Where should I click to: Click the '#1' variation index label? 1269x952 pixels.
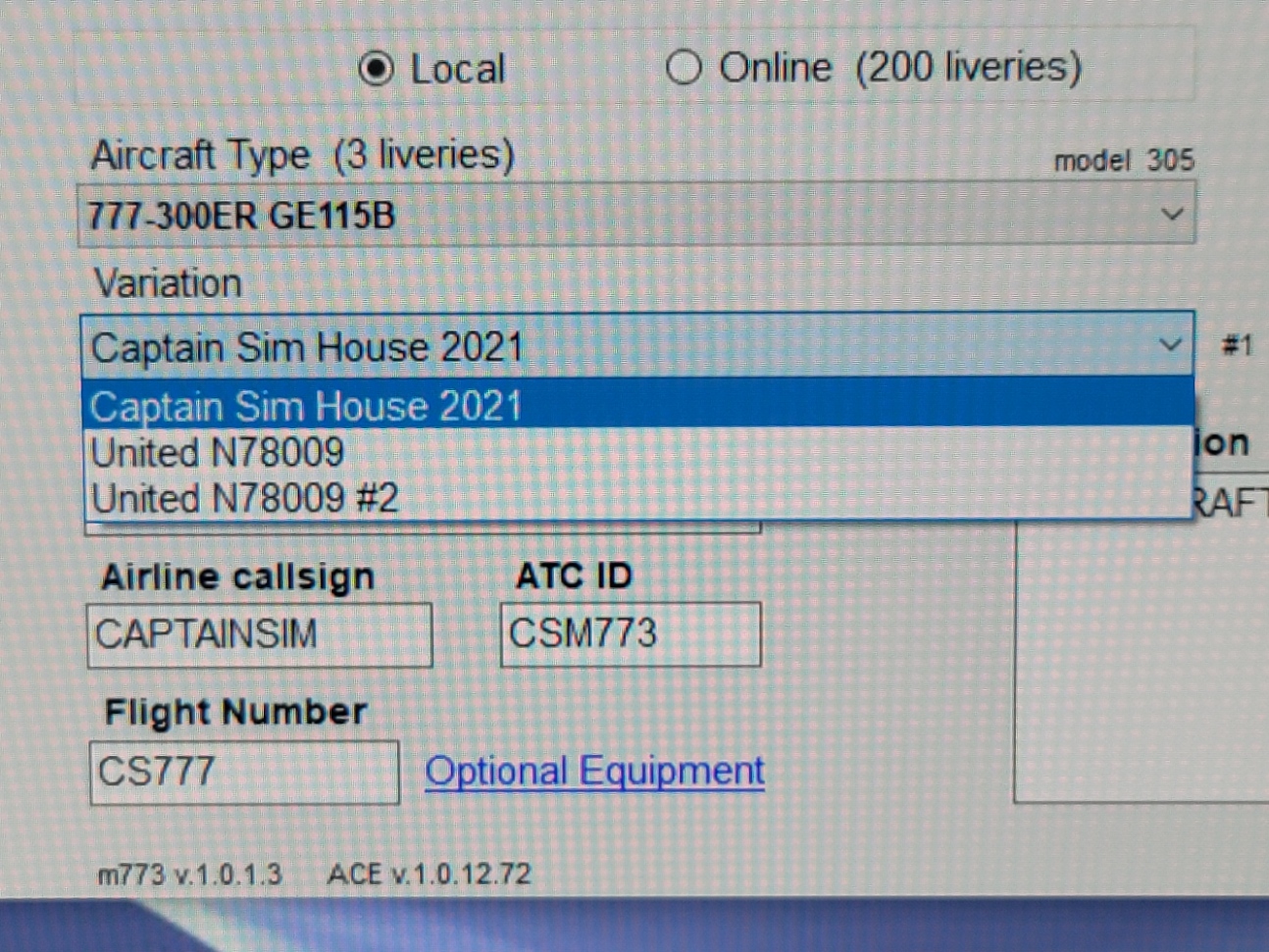pyautogui.click(x=1236, y=345)
